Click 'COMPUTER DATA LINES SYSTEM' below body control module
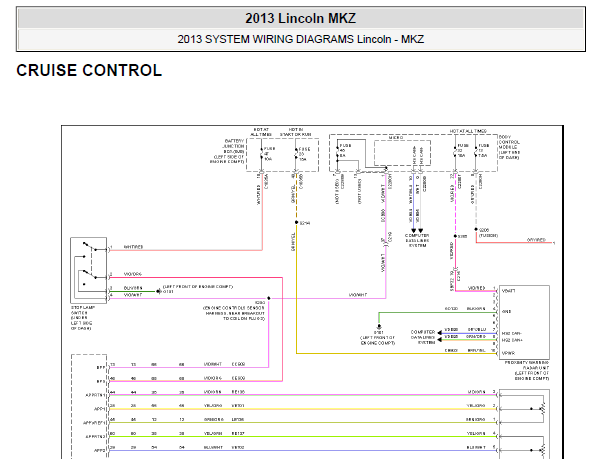The height and width of the screenshot is (459, 602). click(417, 241)
